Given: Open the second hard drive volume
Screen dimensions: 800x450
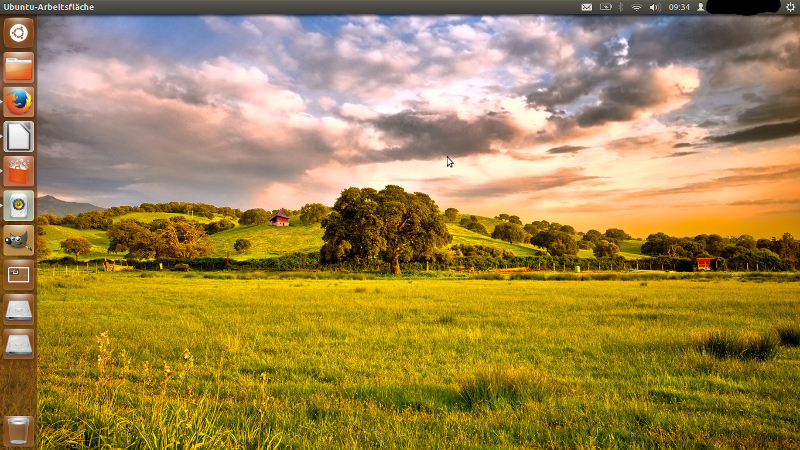Looking at the screenshot, I should pyautogui.click(x=19, y=344).
